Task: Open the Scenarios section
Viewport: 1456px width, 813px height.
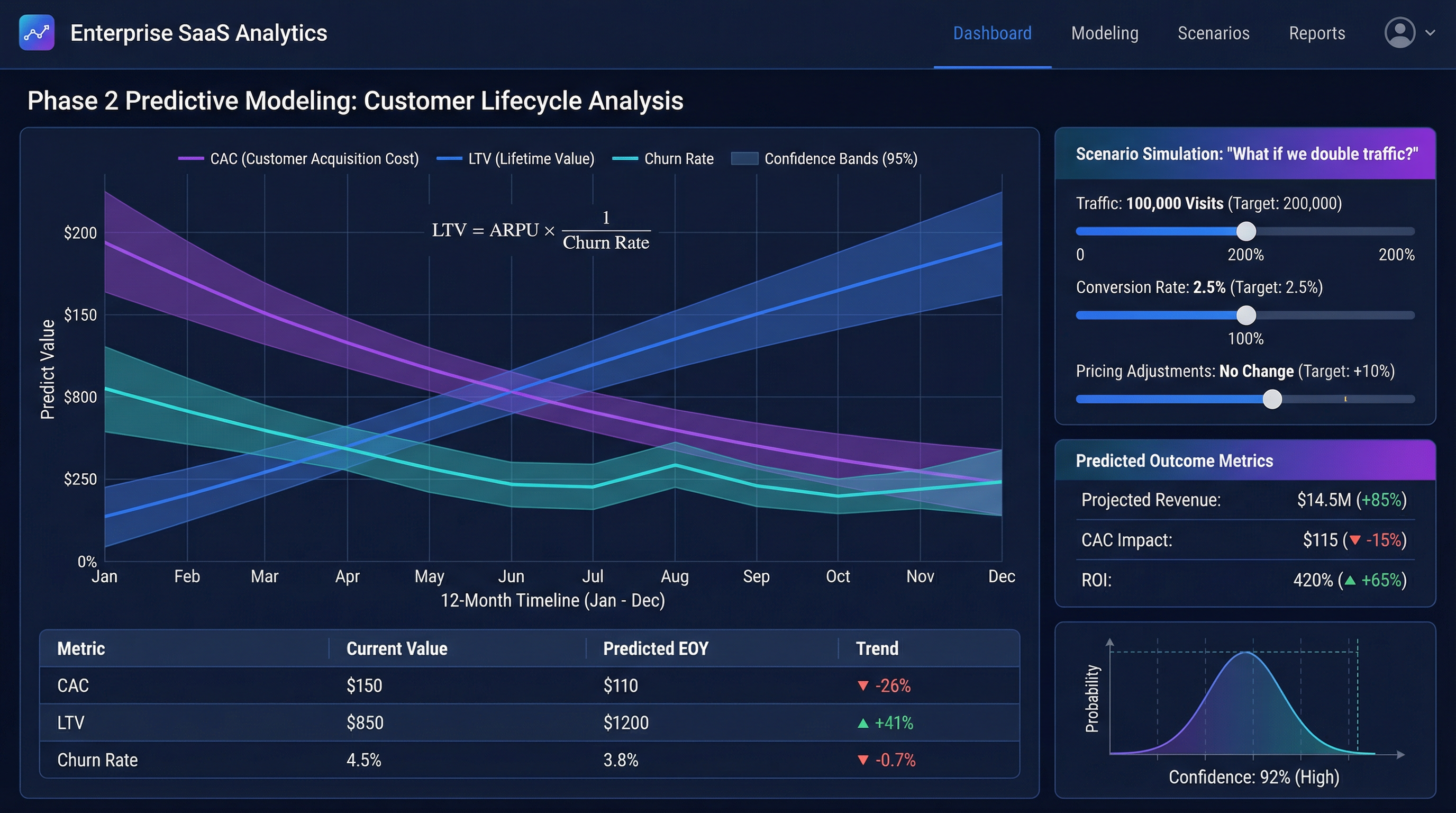Action: (x=1214, y=33)
